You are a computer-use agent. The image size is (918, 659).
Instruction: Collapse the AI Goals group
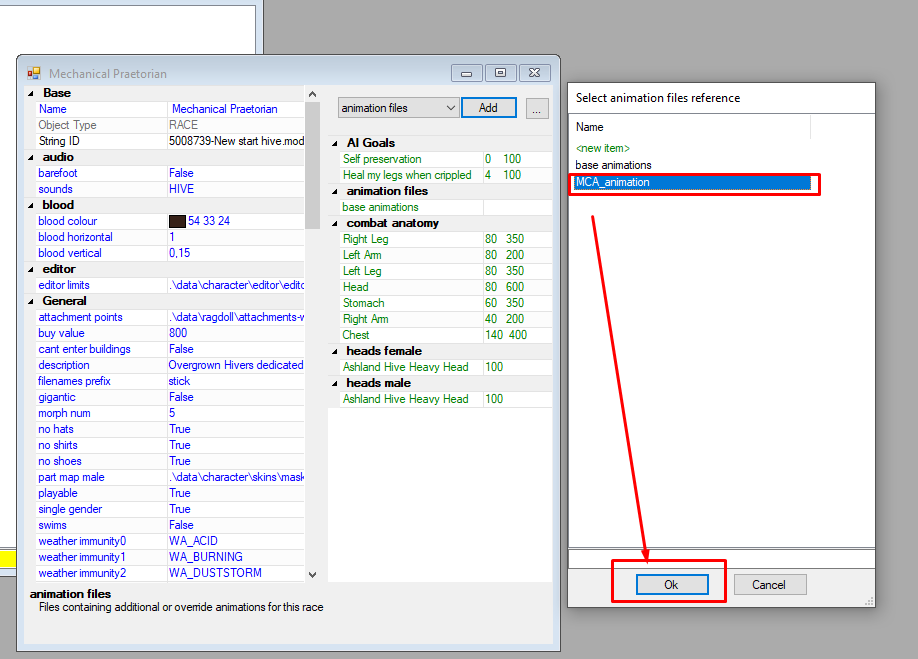(336, 143)
